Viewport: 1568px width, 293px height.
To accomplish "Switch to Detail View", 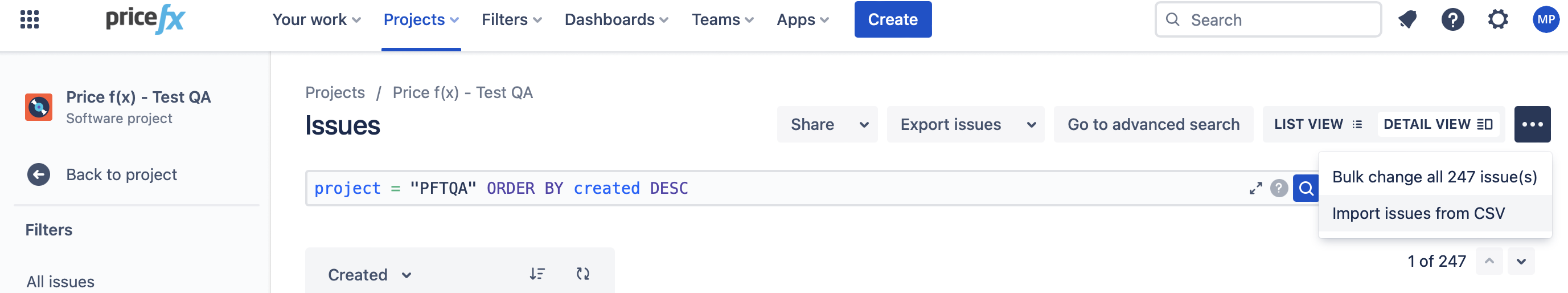I will pos(1437,124).
